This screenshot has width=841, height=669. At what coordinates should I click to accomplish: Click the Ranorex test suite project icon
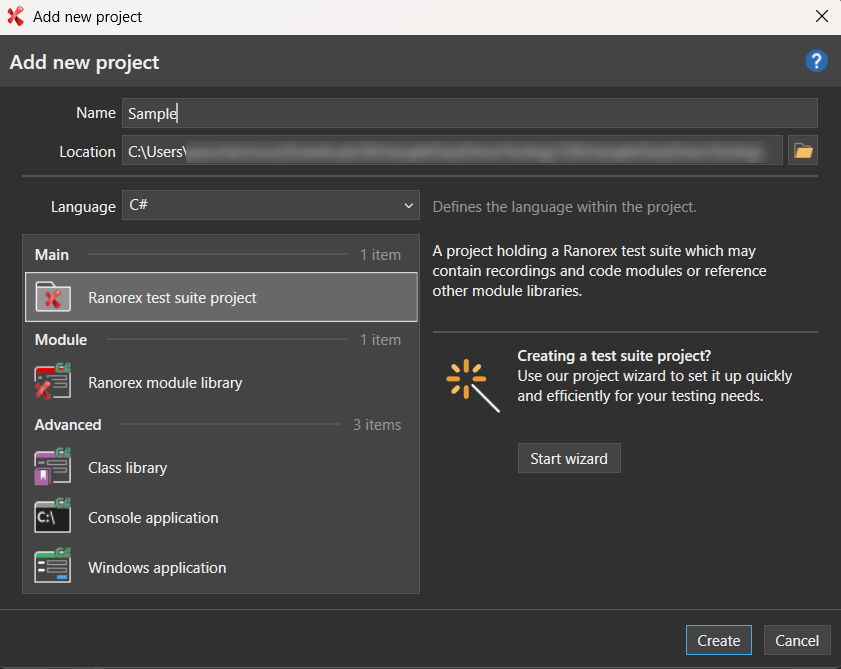pyautogui.click(x=53, y=297)
